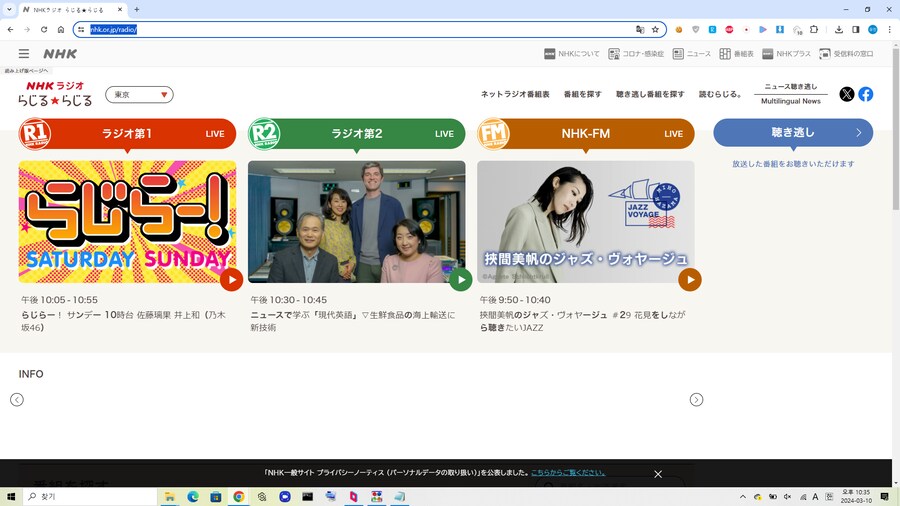Open こちらからご覧ください privacy link
Viewport: 900px width, 506px height.
point(568,473)
